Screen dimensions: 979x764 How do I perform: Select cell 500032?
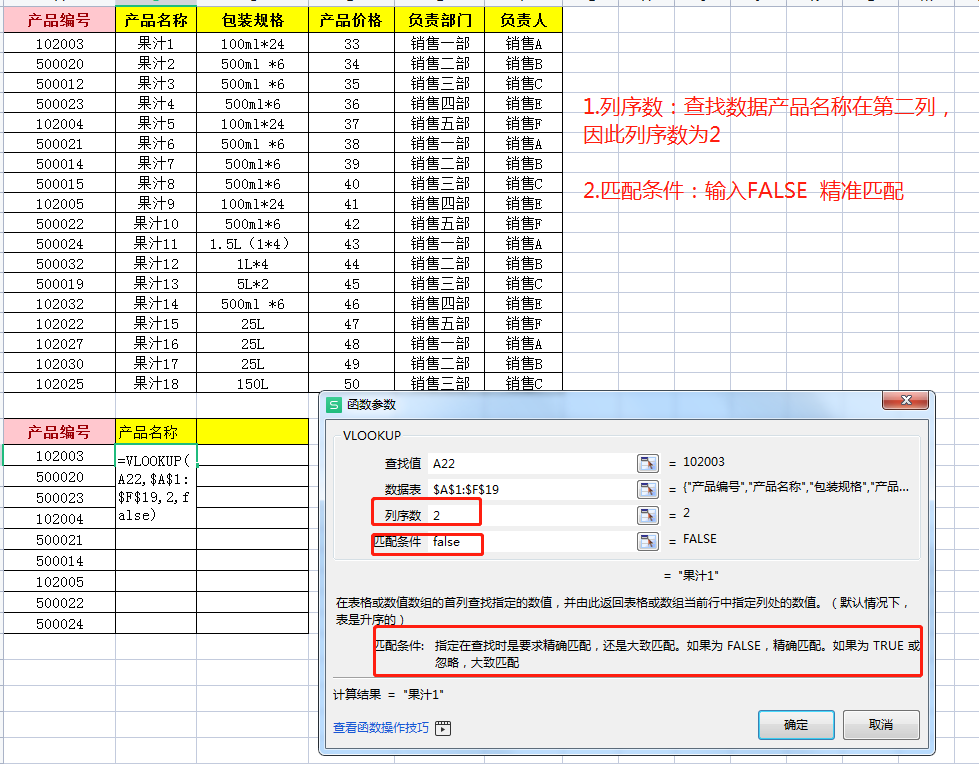point(59,263)
